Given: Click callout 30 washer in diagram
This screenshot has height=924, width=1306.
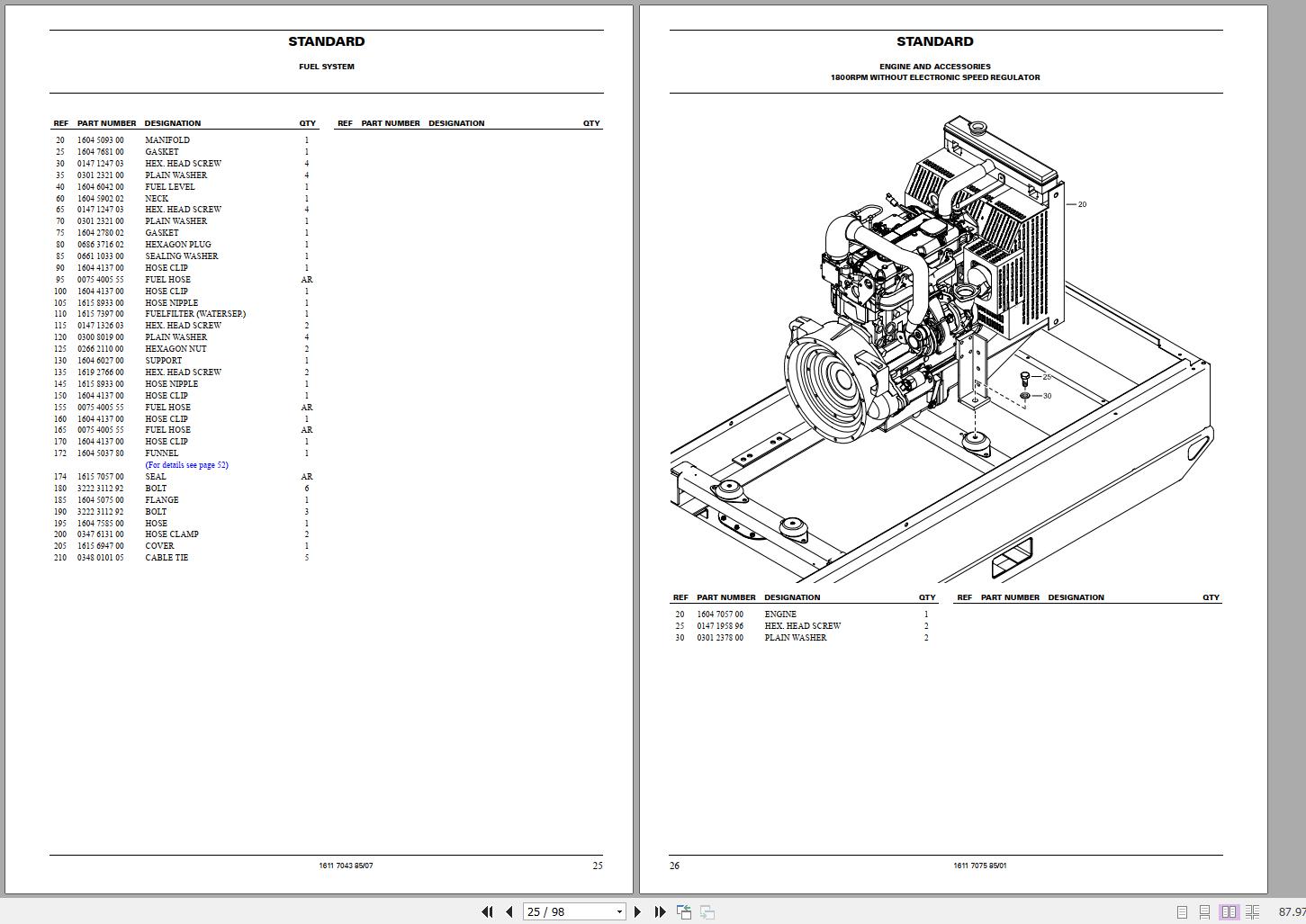Looking at the screenshot, I should (1047, 396).
